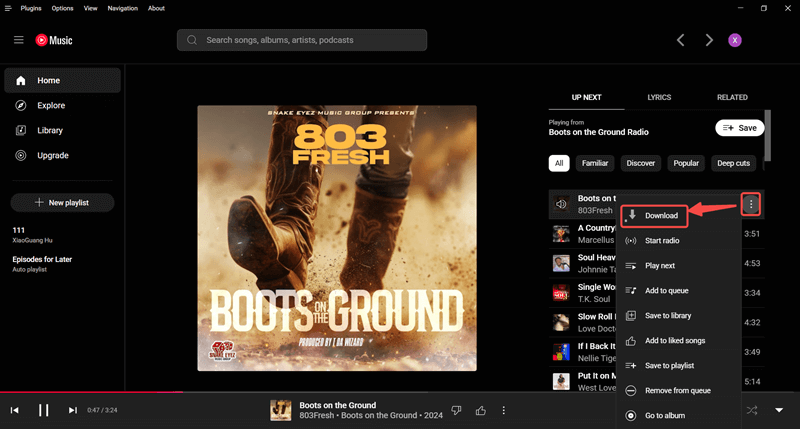
Task: Play the Soul Heav... Johnnie queue song
Action: pyautogui.click(x=584, y=263)
